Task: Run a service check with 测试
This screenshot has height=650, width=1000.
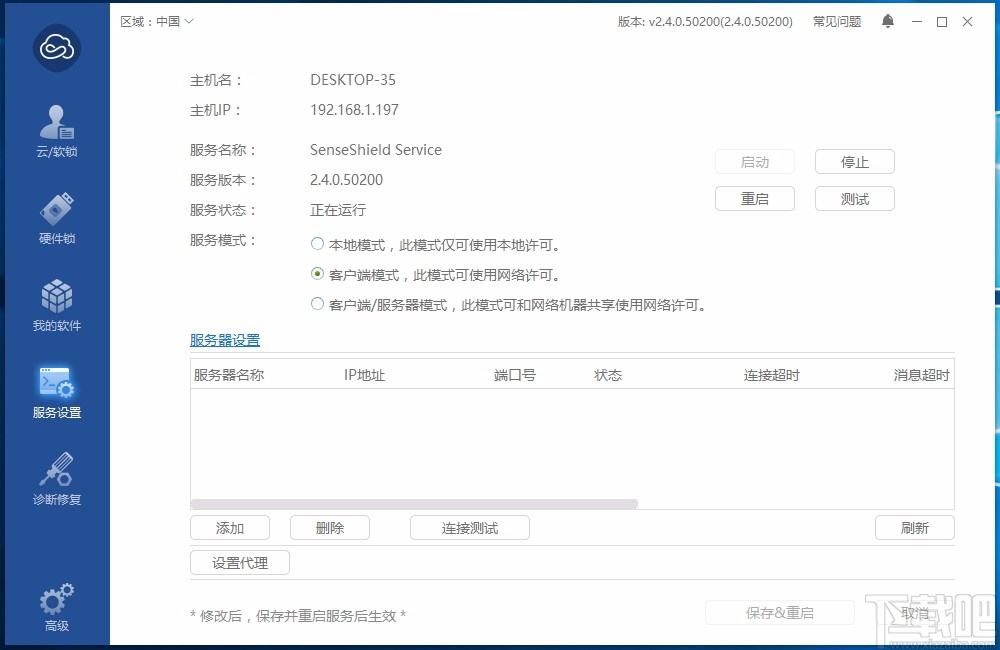Action: (x=854, y=198)
